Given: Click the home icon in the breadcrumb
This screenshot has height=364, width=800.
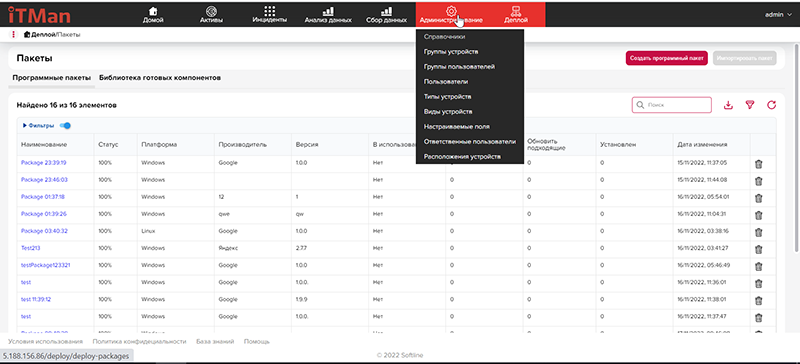Looking at the screenshot, I should pyautogui.click(x=27, y=35).
